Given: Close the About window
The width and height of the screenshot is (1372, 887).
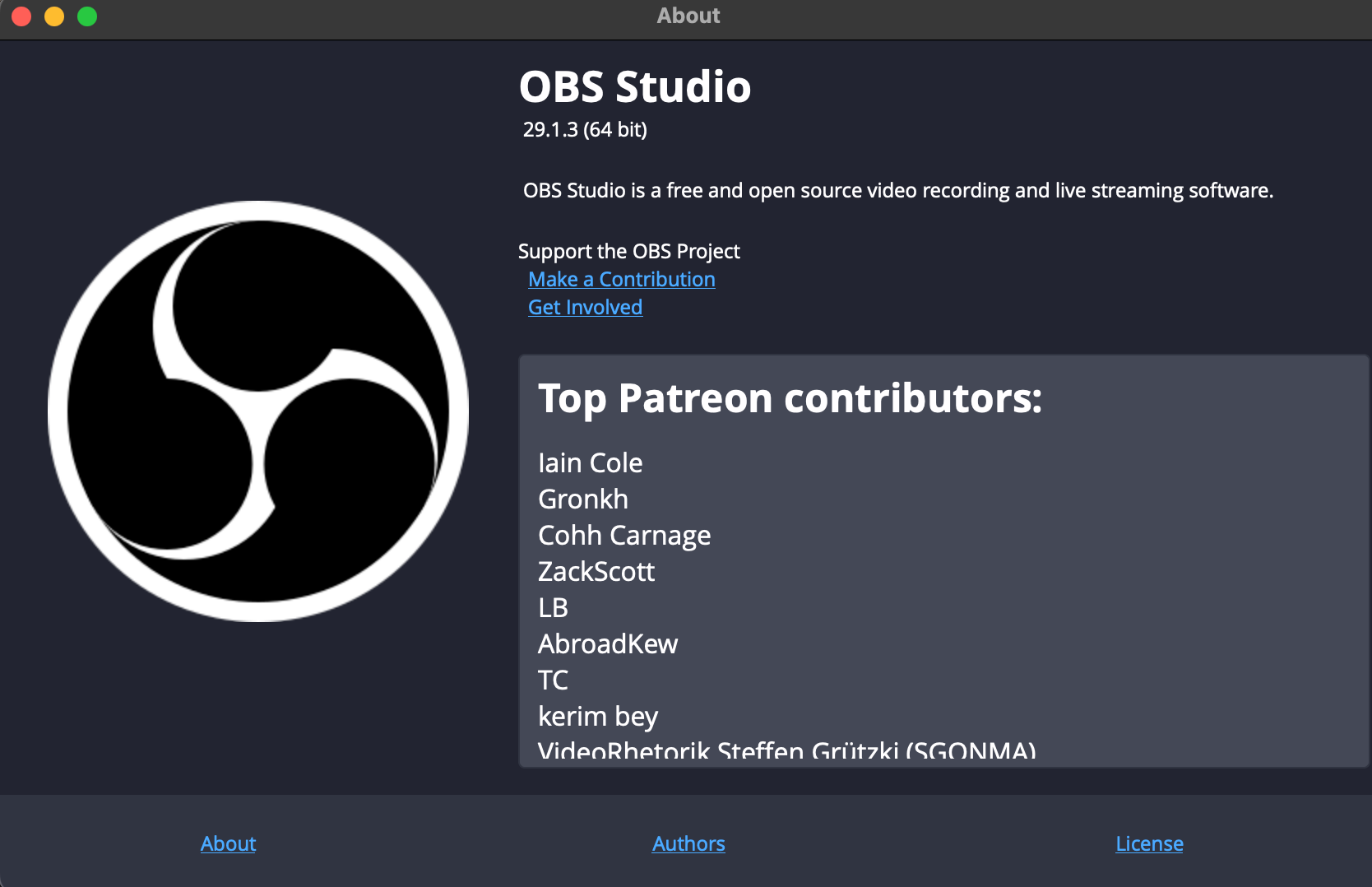Looking at the screenshot, I should [x=21, y=15].
